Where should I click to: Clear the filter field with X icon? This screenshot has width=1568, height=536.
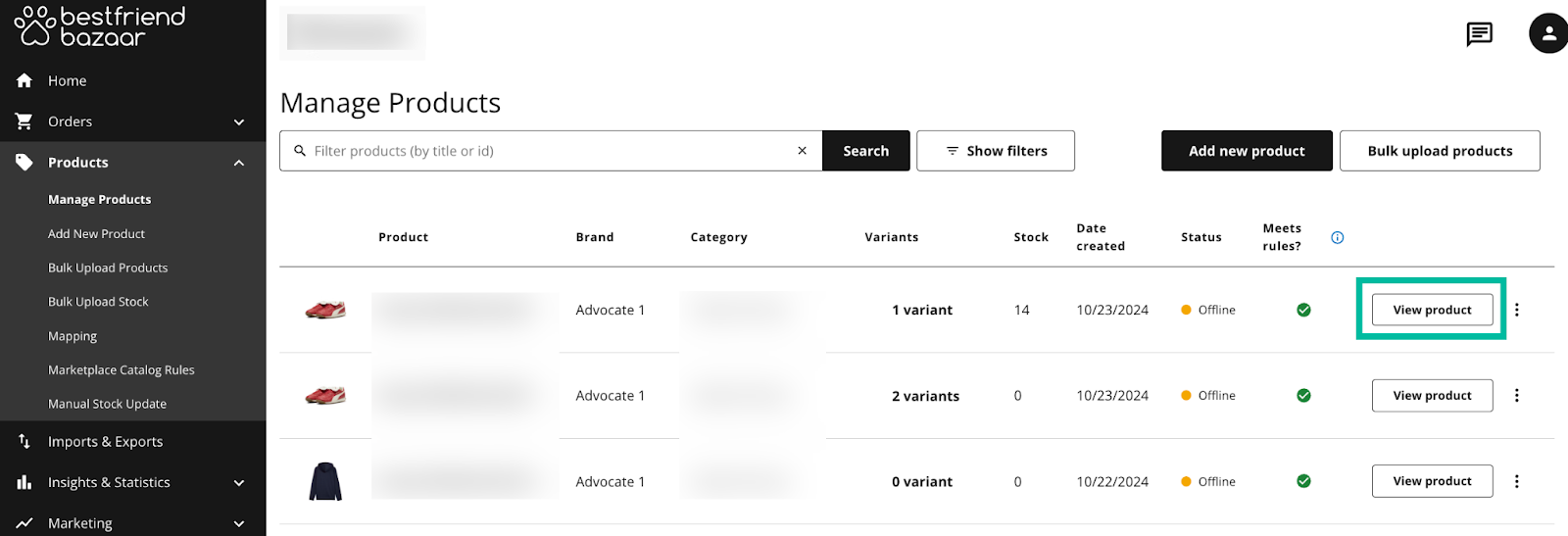[x=802, y=151]
